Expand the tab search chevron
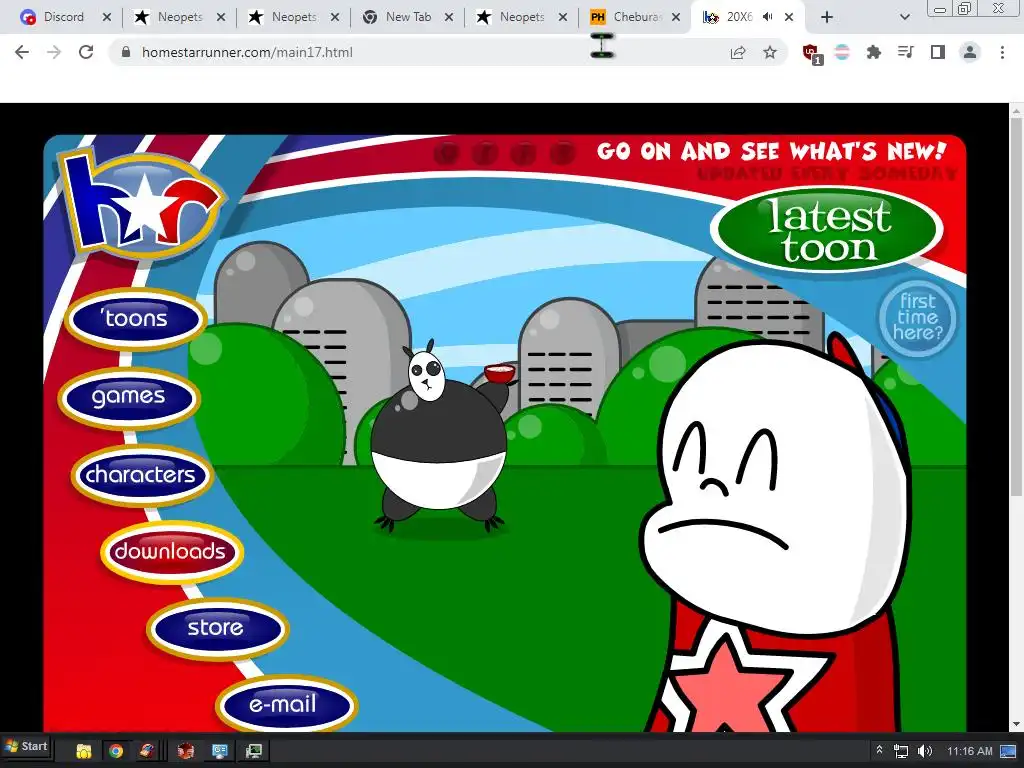The height and width of the screenshot is (768, 1024). [904, 17]
